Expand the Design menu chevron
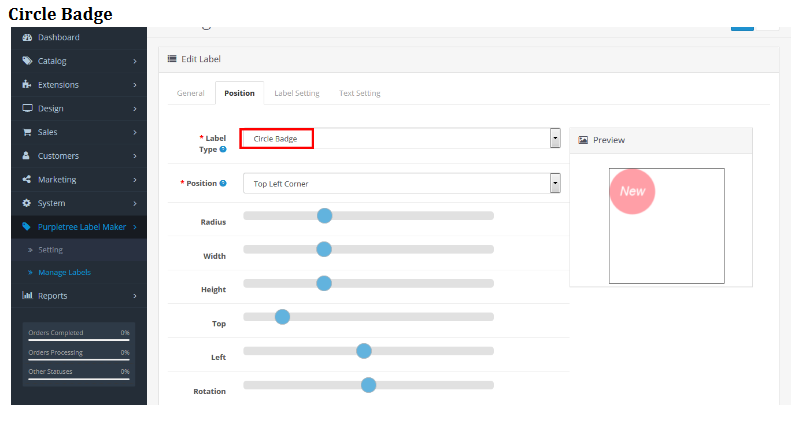796x425 pixels. click(135, 109)
